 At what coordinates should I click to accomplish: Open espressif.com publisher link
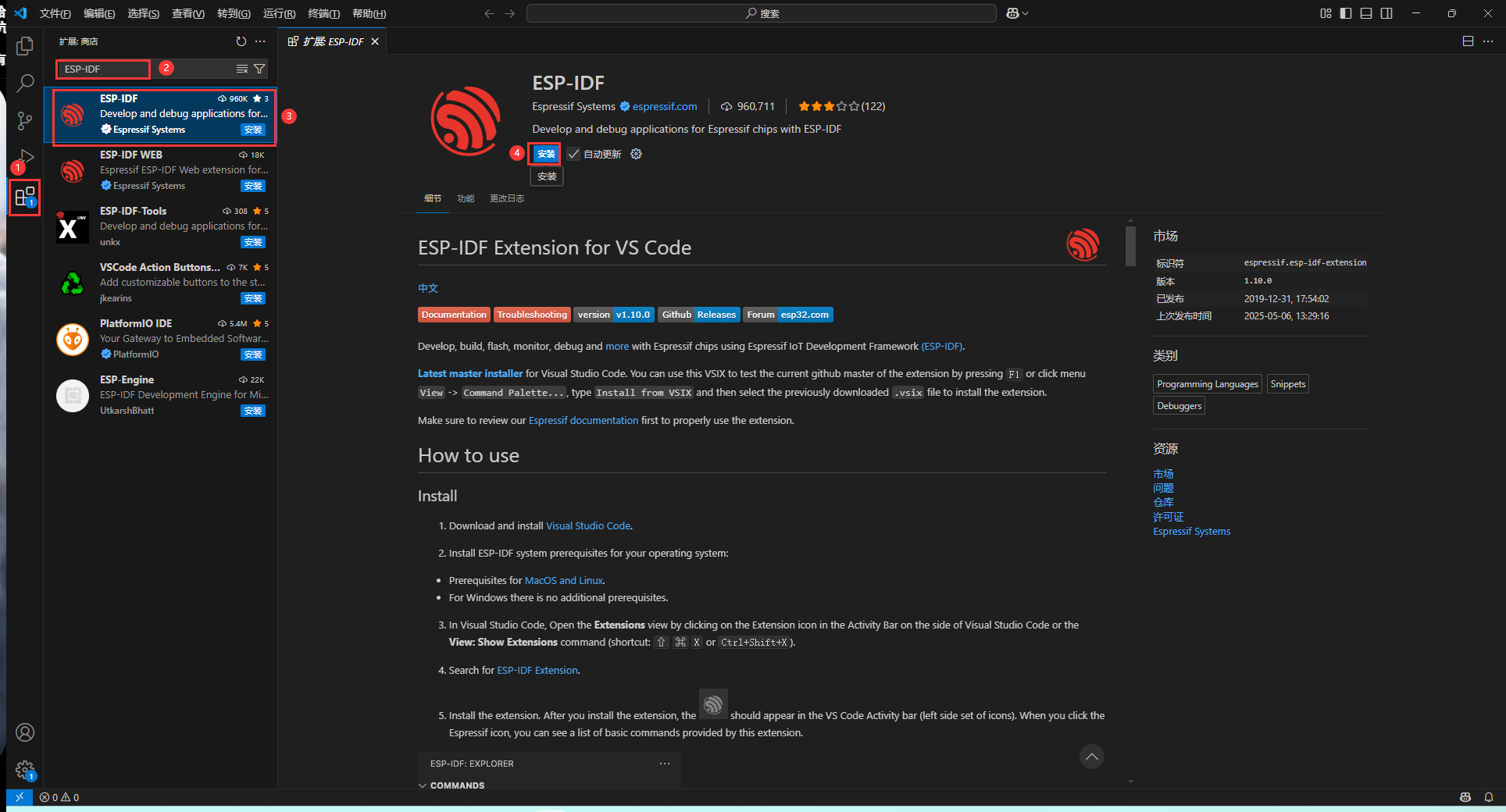point(665,106)
